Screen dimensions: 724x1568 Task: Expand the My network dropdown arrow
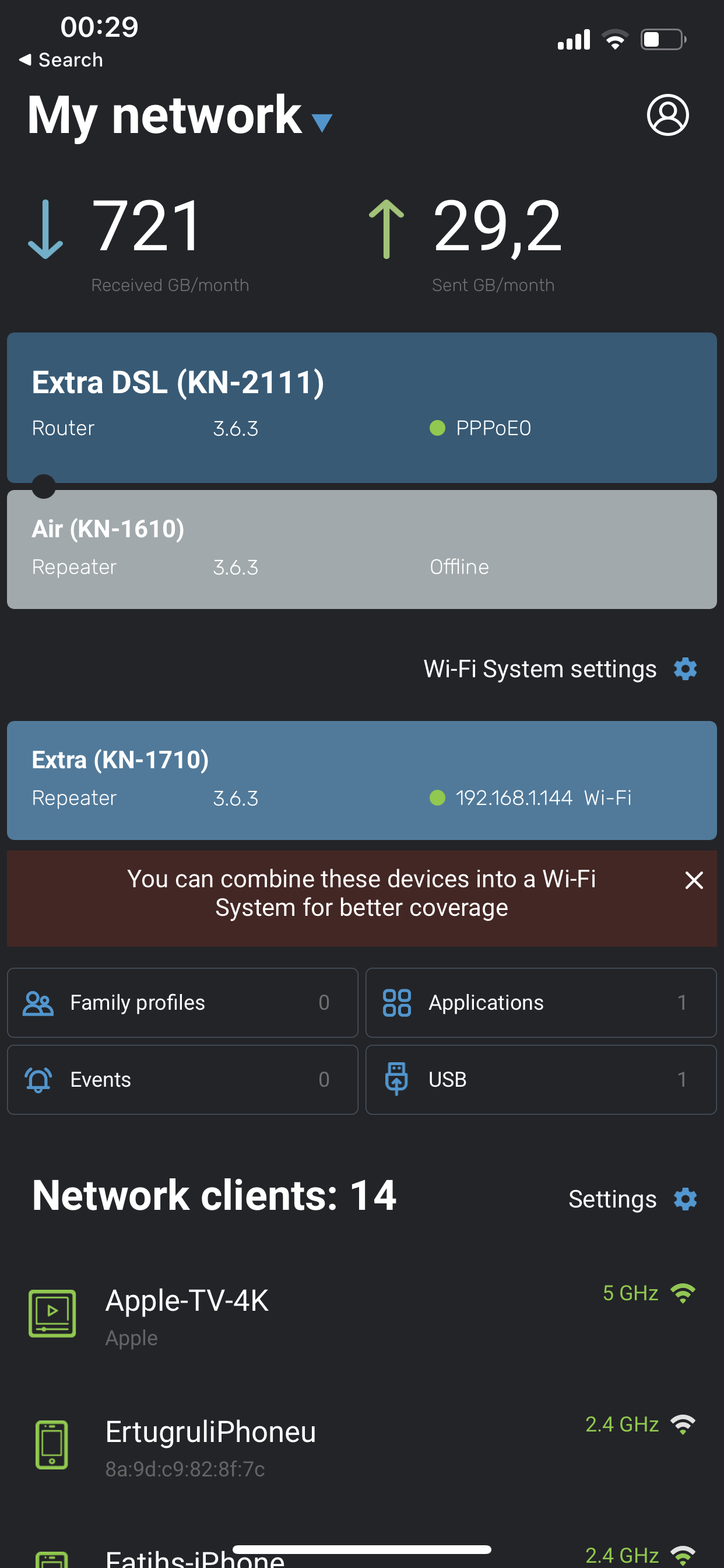click(322, 123)
